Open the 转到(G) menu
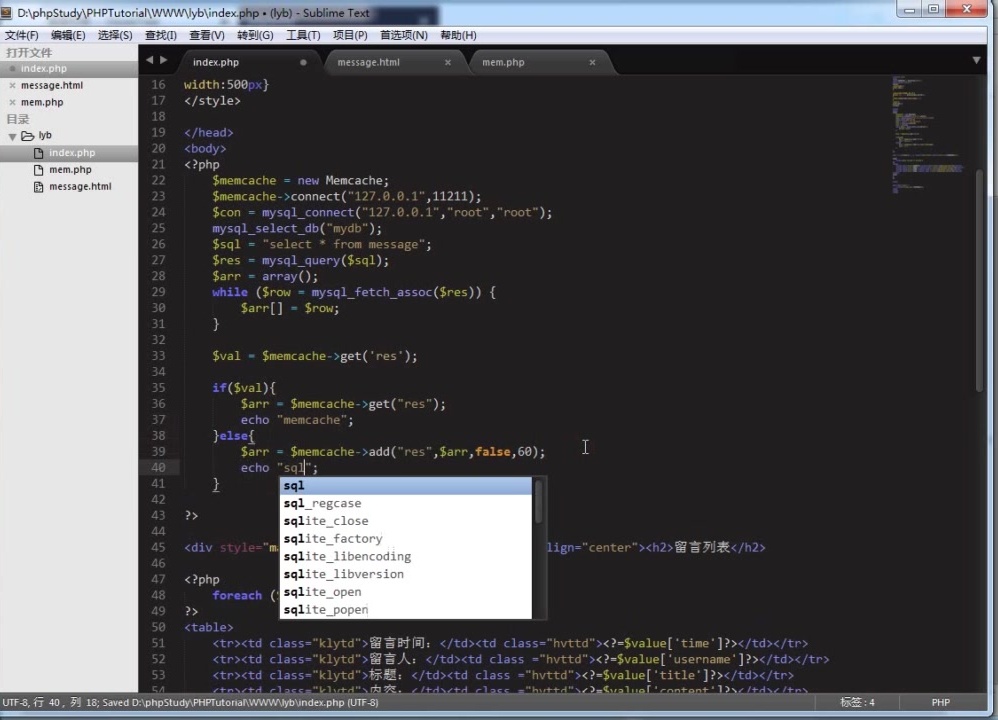The image size is (998, 720). (255, 35)
